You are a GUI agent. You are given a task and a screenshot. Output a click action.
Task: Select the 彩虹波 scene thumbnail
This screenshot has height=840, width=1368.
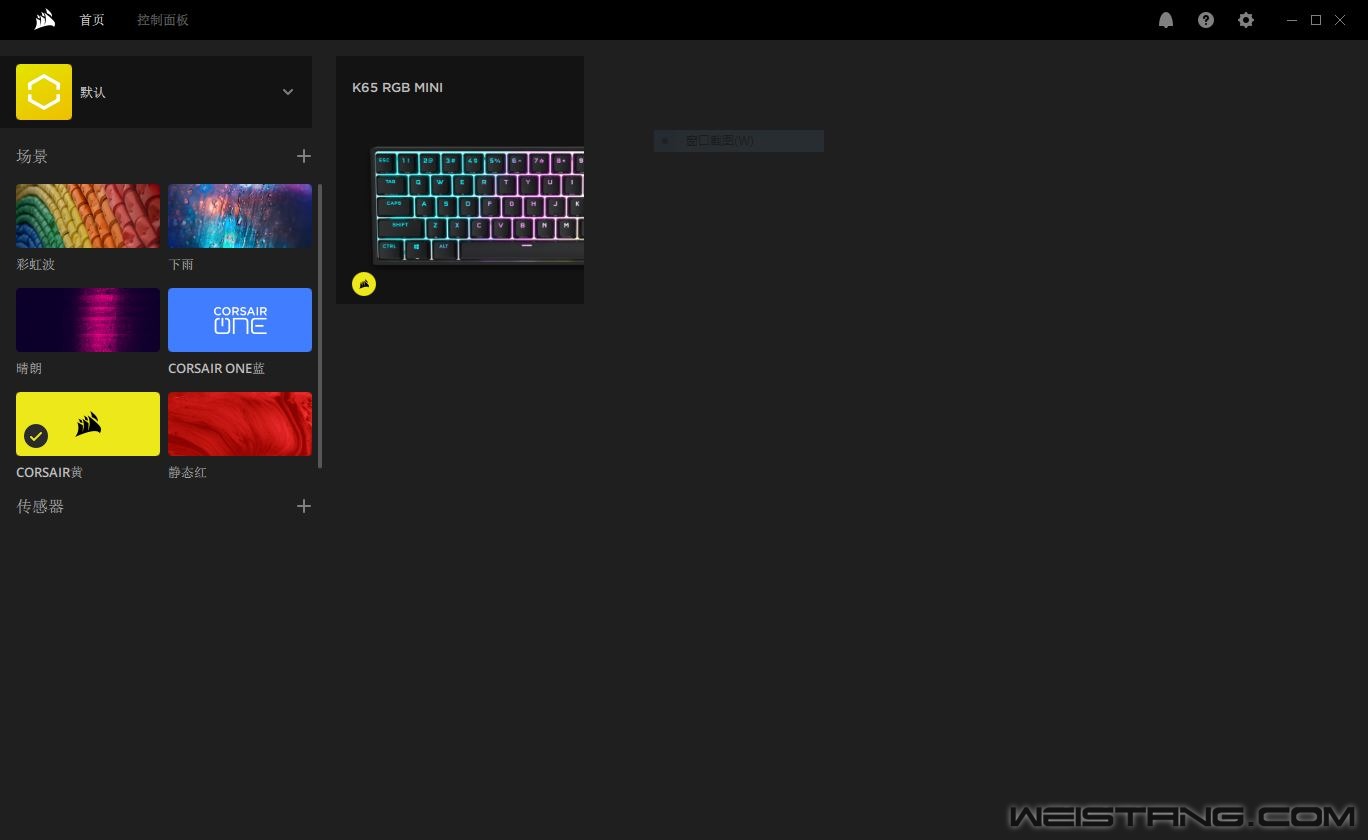(x=88, y=216)
